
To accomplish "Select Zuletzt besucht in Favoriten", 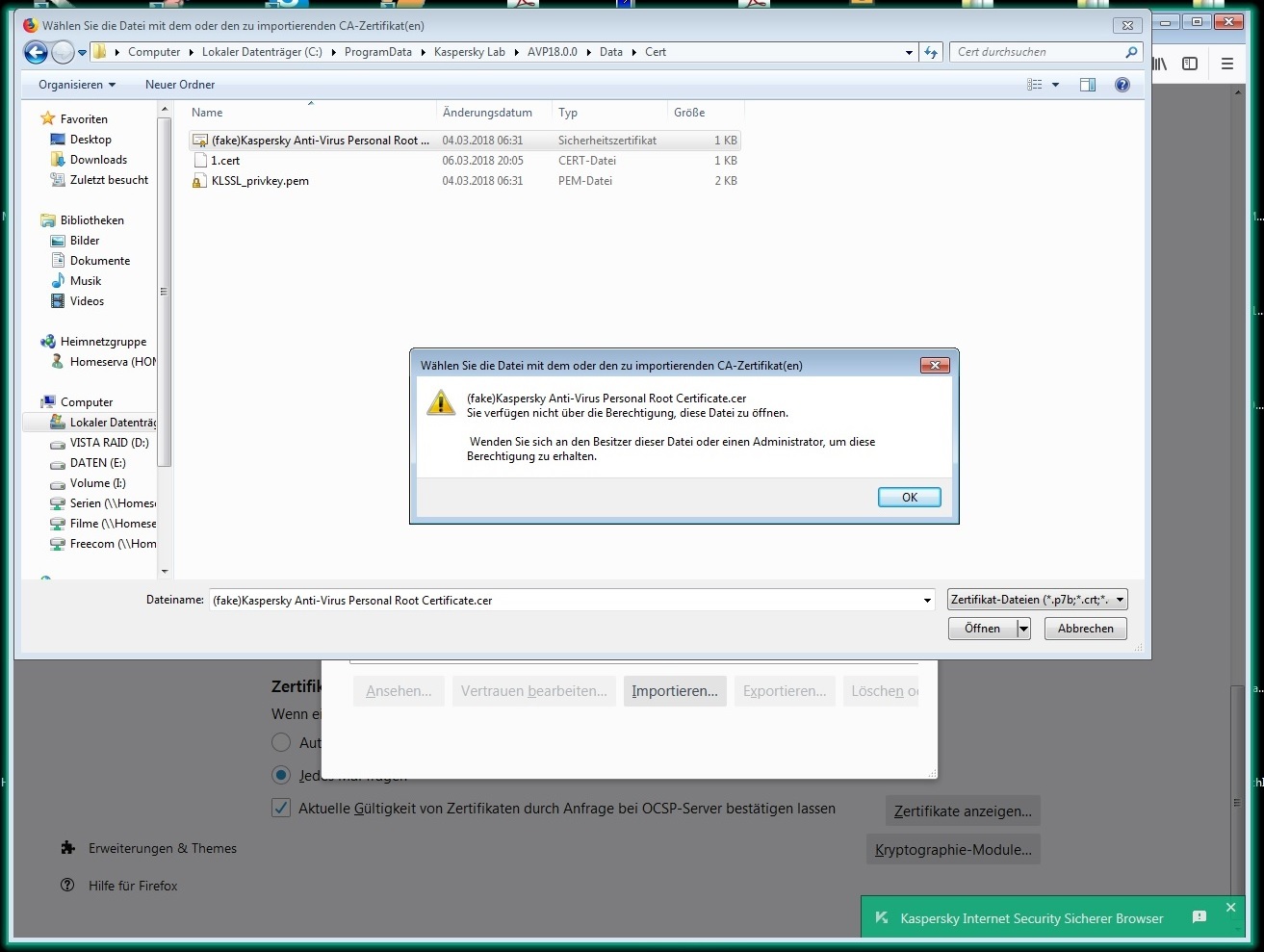I will [x=109, y=180].
